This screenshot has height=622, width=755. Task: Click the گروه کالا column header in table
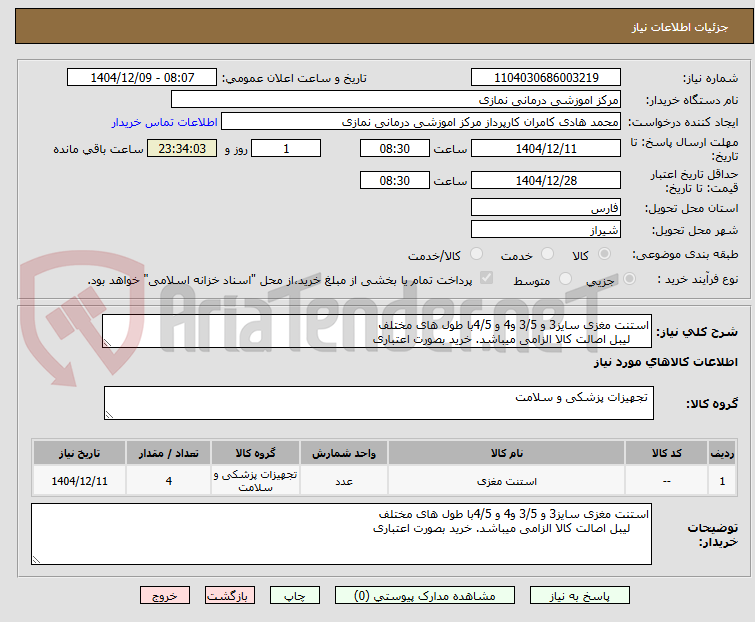click(x=255, y=453)
